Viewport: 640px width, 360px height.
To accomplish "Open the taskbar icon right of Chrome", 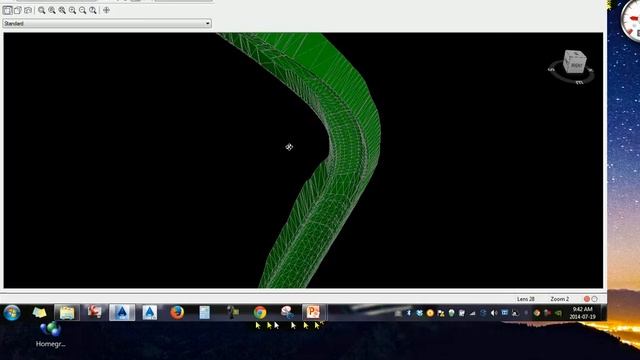I will tap(287, 313).
